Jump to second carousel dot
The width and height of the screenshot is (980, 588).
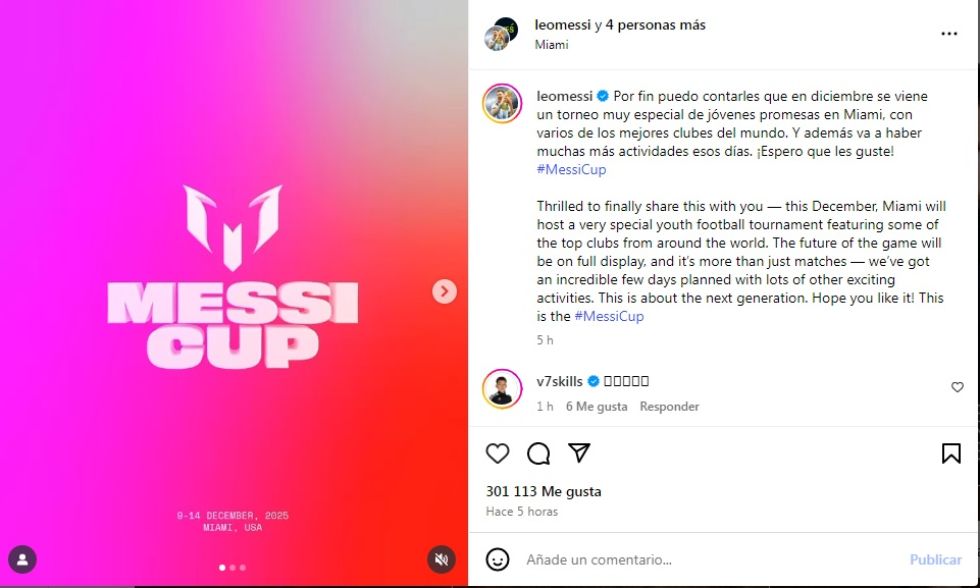(x=232, y=567)
